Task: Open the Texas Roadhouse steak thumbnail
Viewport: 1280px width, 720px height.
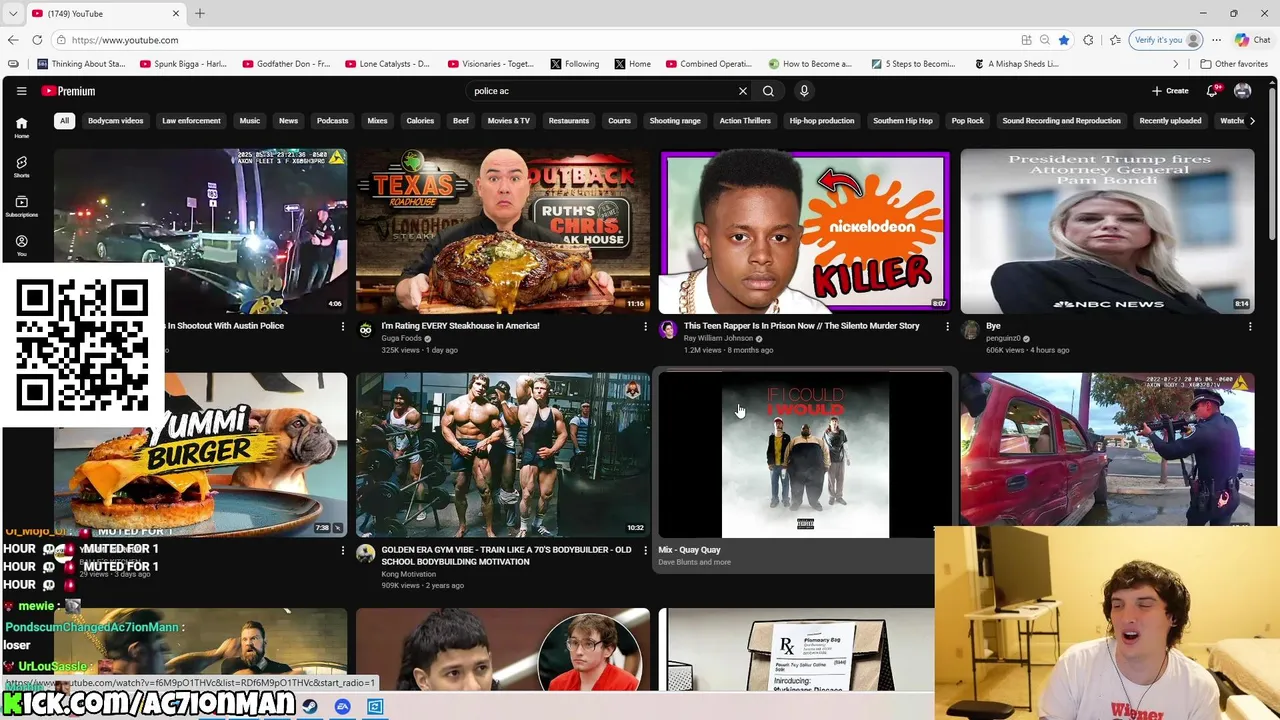Action: point(503,231)
